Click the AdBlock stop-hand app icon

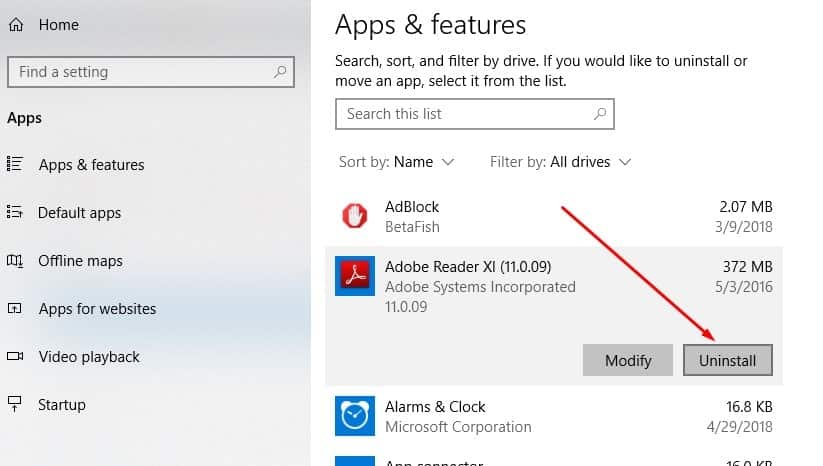354,215
